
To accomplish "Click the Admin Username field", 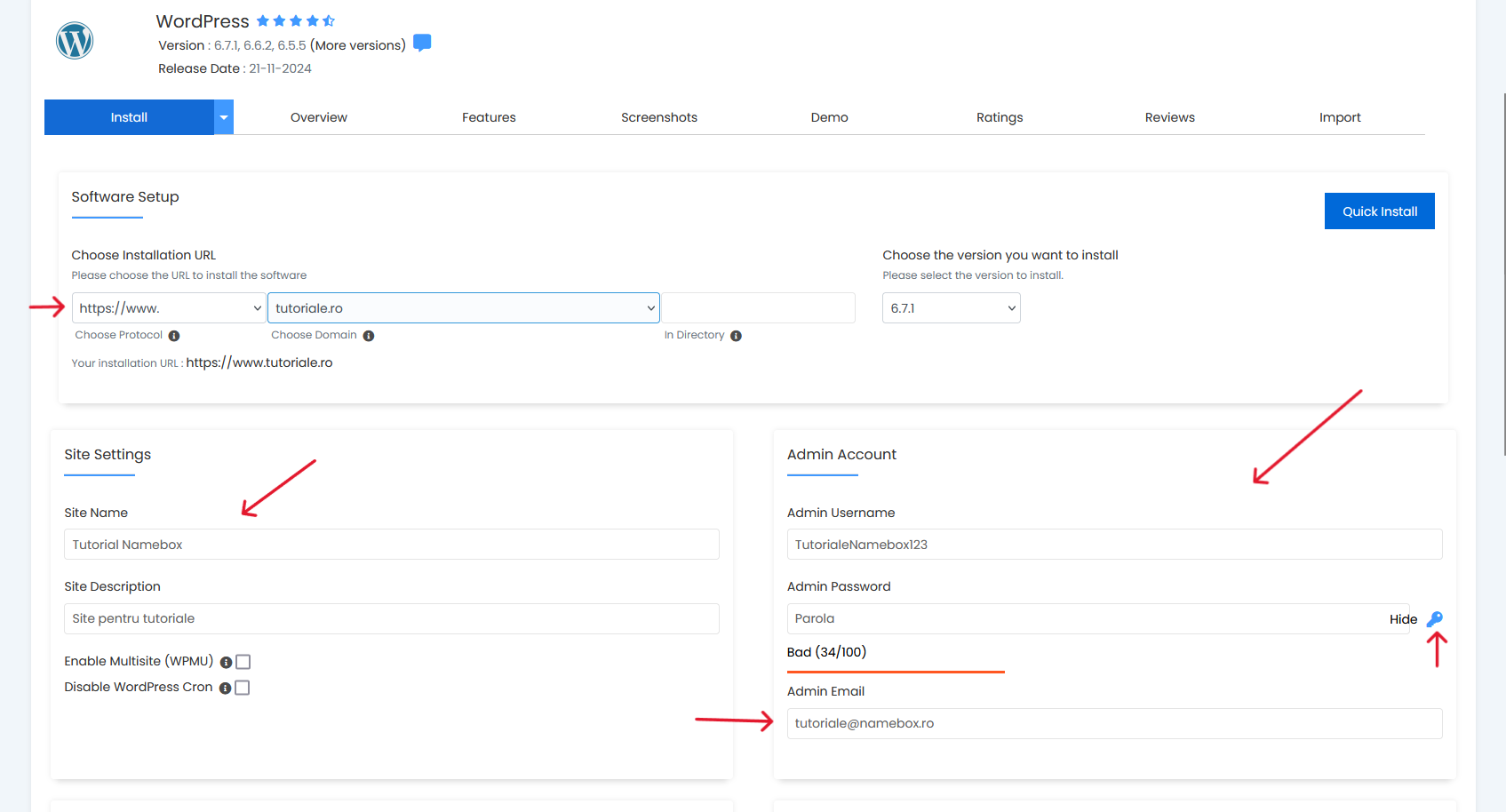I will pos(1114,545).
